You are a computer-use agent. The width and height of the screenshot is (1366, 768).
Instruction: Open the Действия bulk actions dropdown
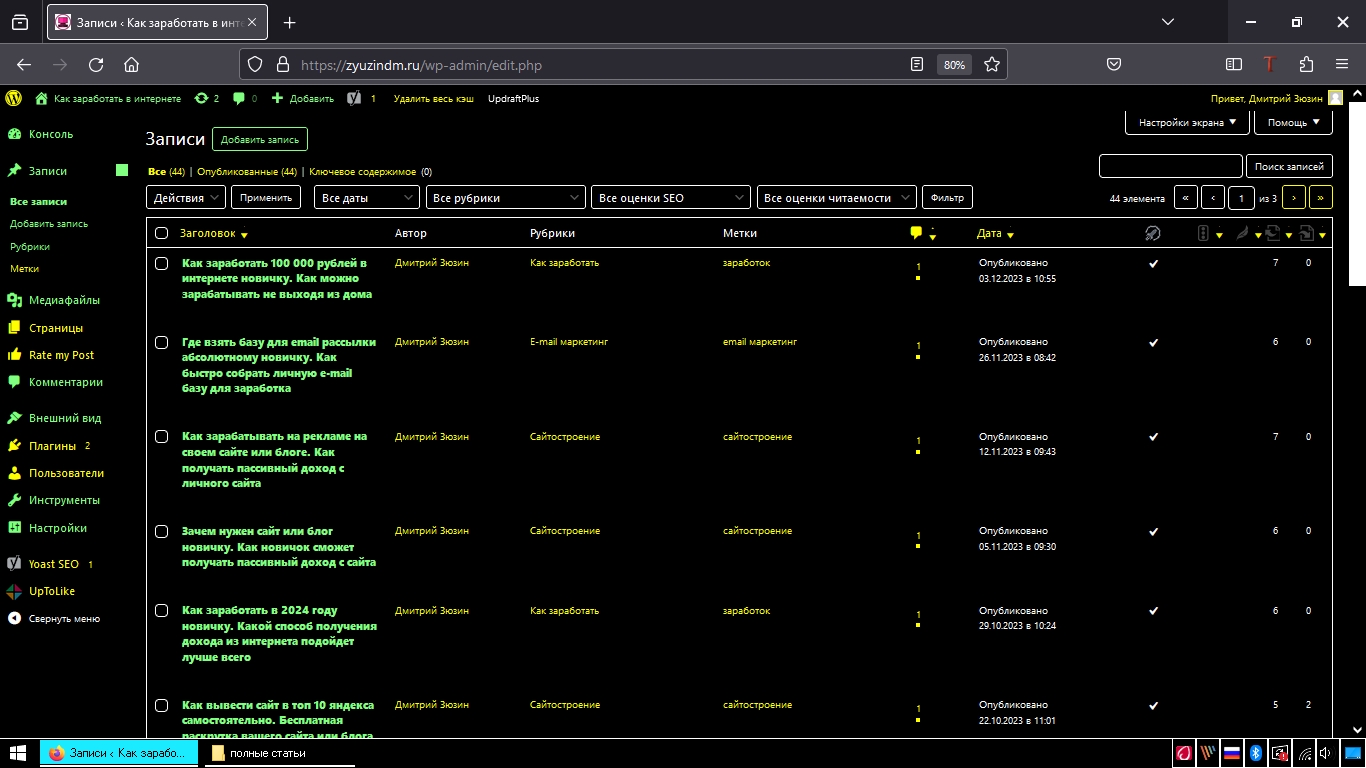[x=186, y=198]
